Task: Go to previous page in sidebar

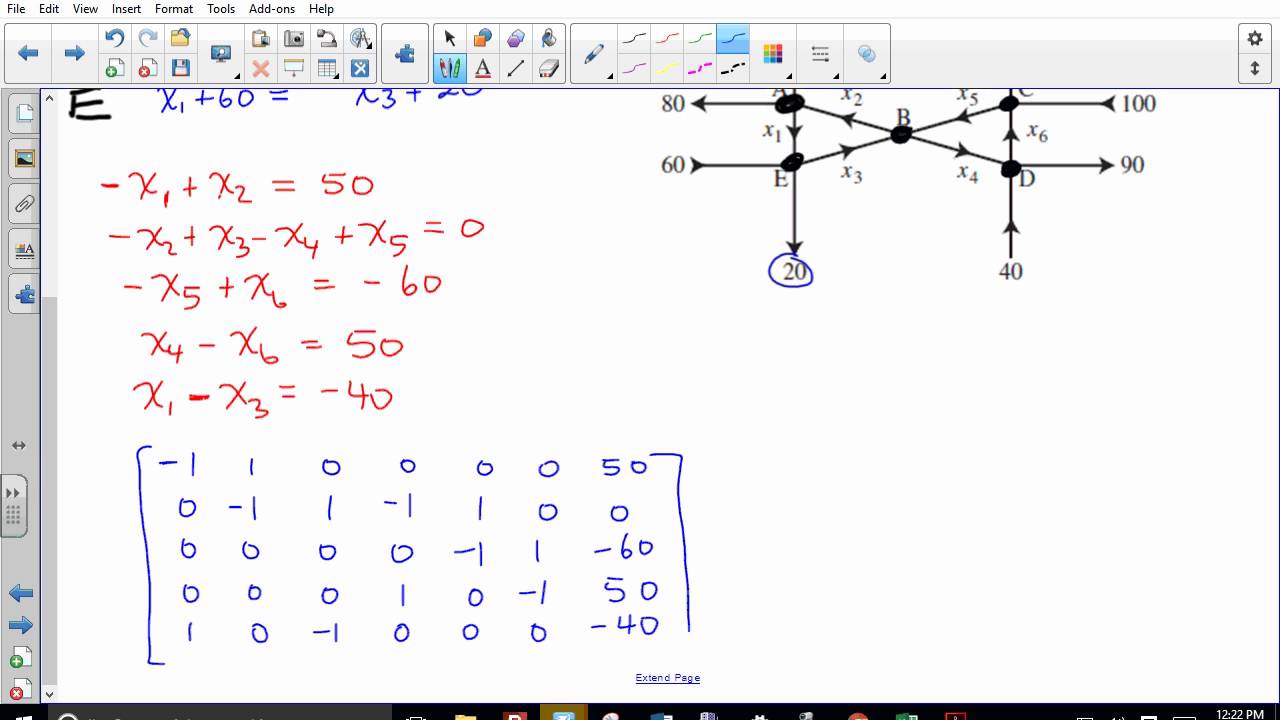Action: point(20,593)
